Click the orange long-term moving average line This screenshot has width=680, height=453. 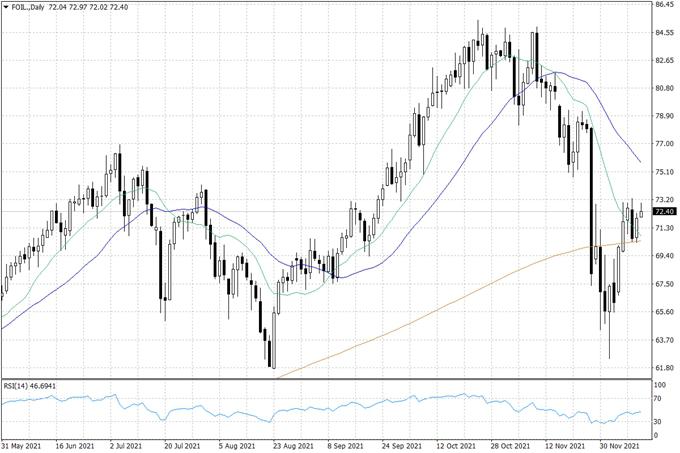coord(450,303)
